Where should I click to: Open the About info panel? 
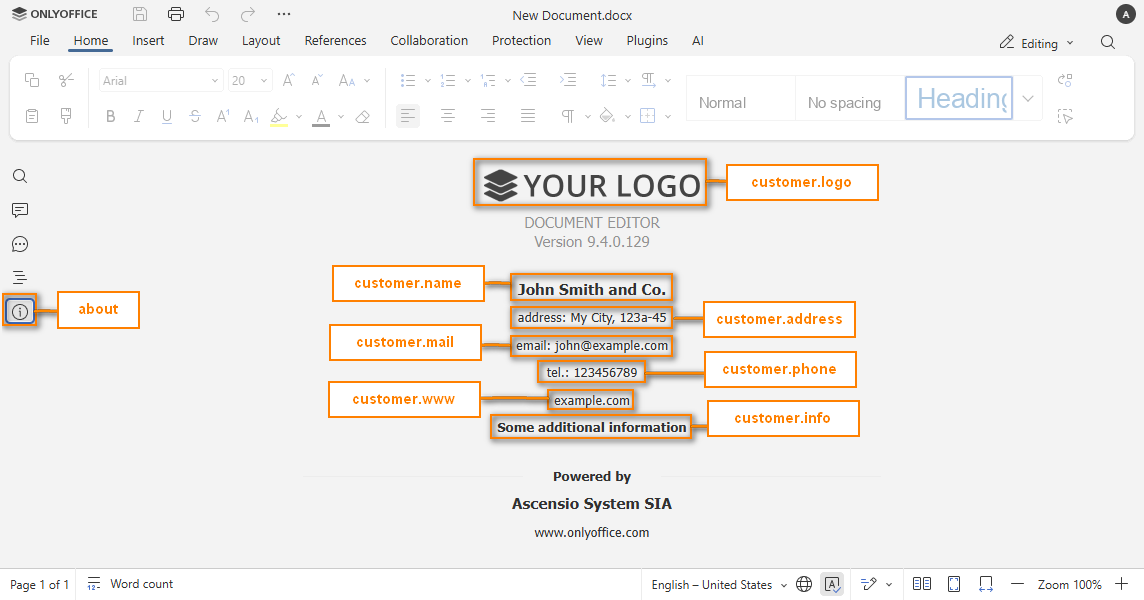coord(20,312)
